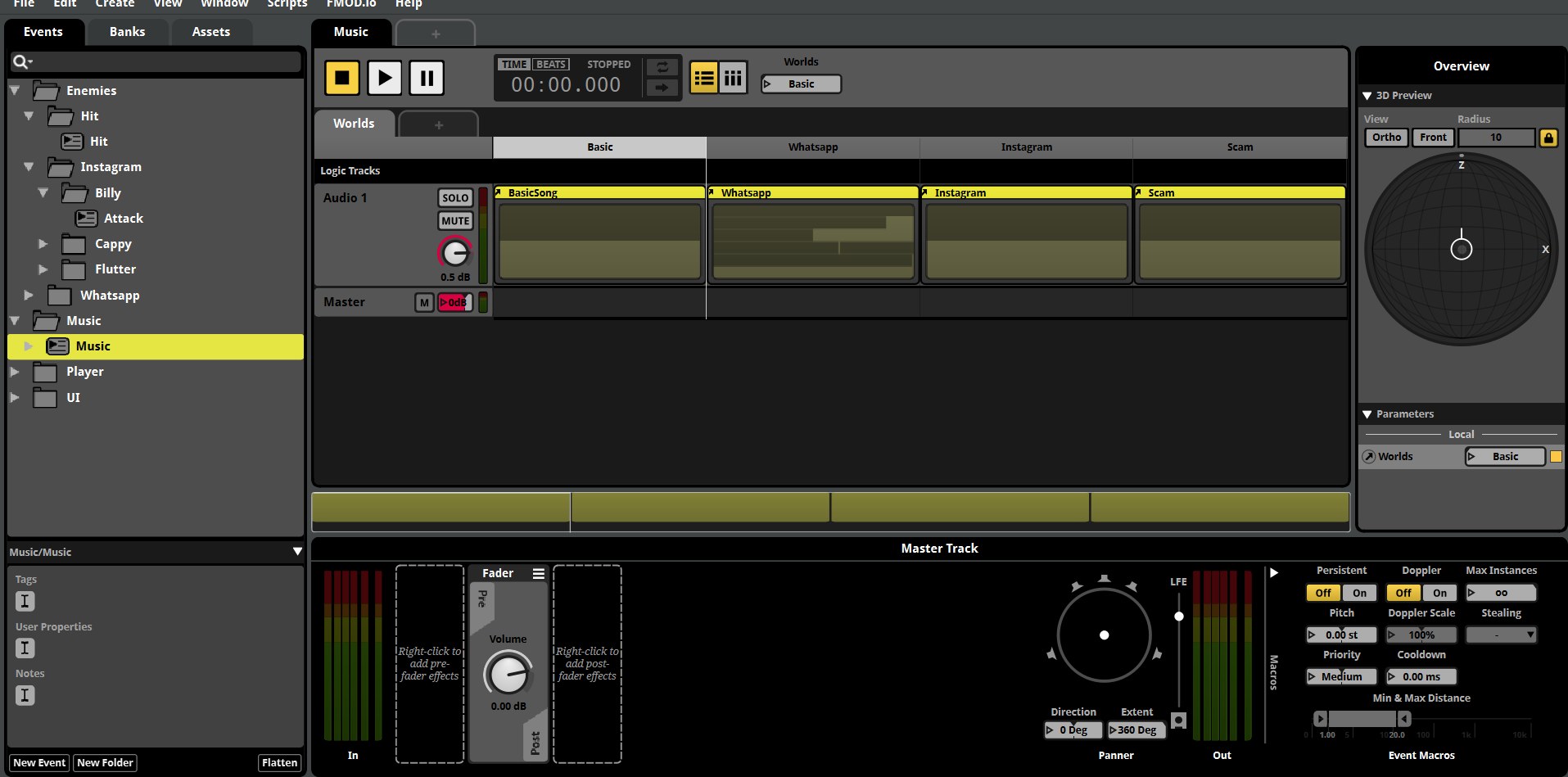
Task: Expand the Cappy folder arrow
Action: [43, 244]
